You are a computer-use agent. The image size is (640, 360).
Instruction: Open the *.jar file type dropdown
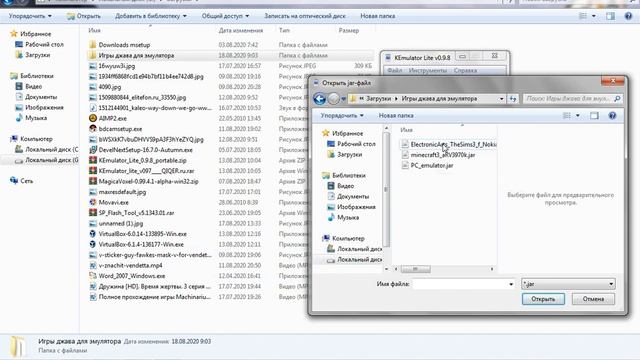click(568, 284)
